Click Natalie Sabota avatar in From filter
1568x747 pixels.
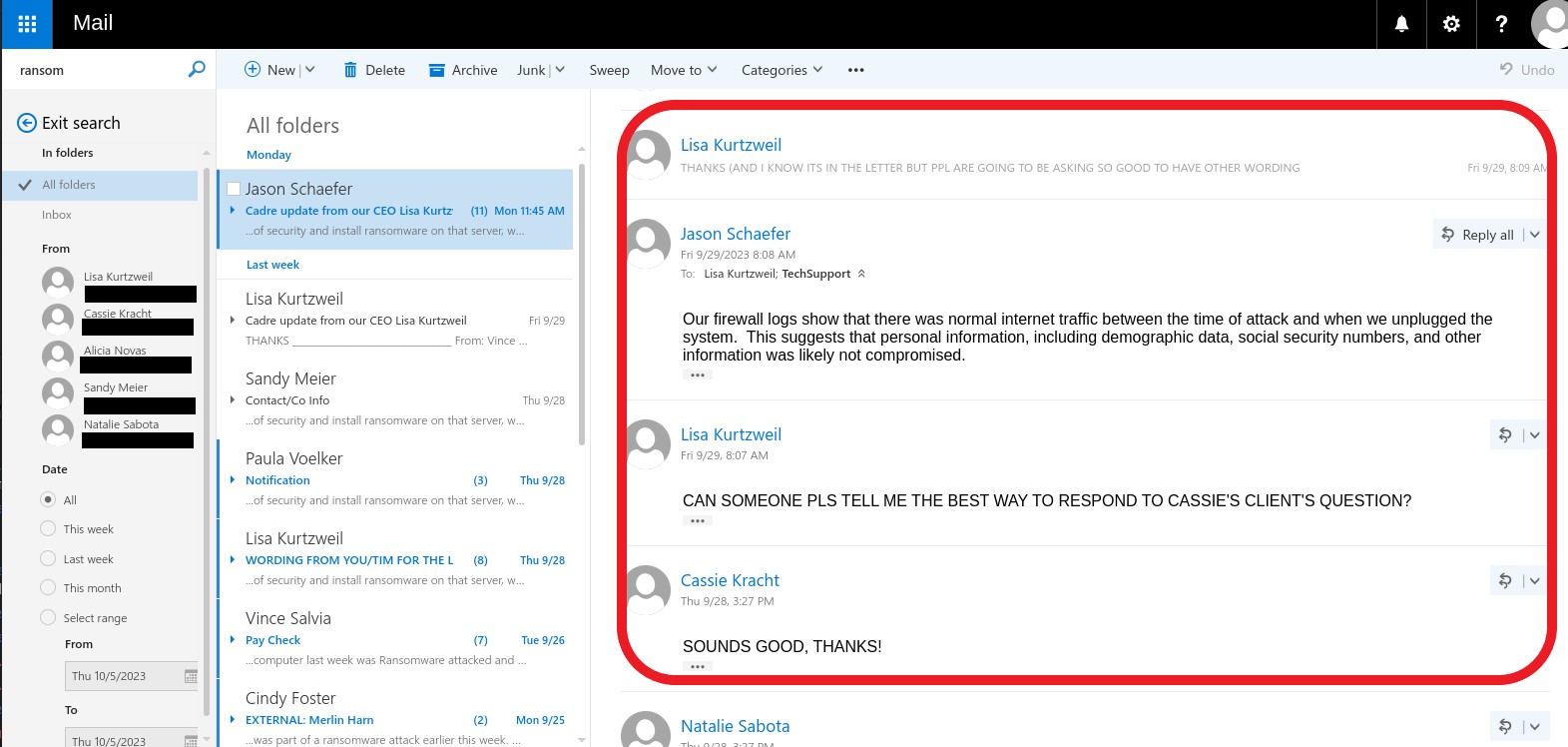[x=58, y=430]
